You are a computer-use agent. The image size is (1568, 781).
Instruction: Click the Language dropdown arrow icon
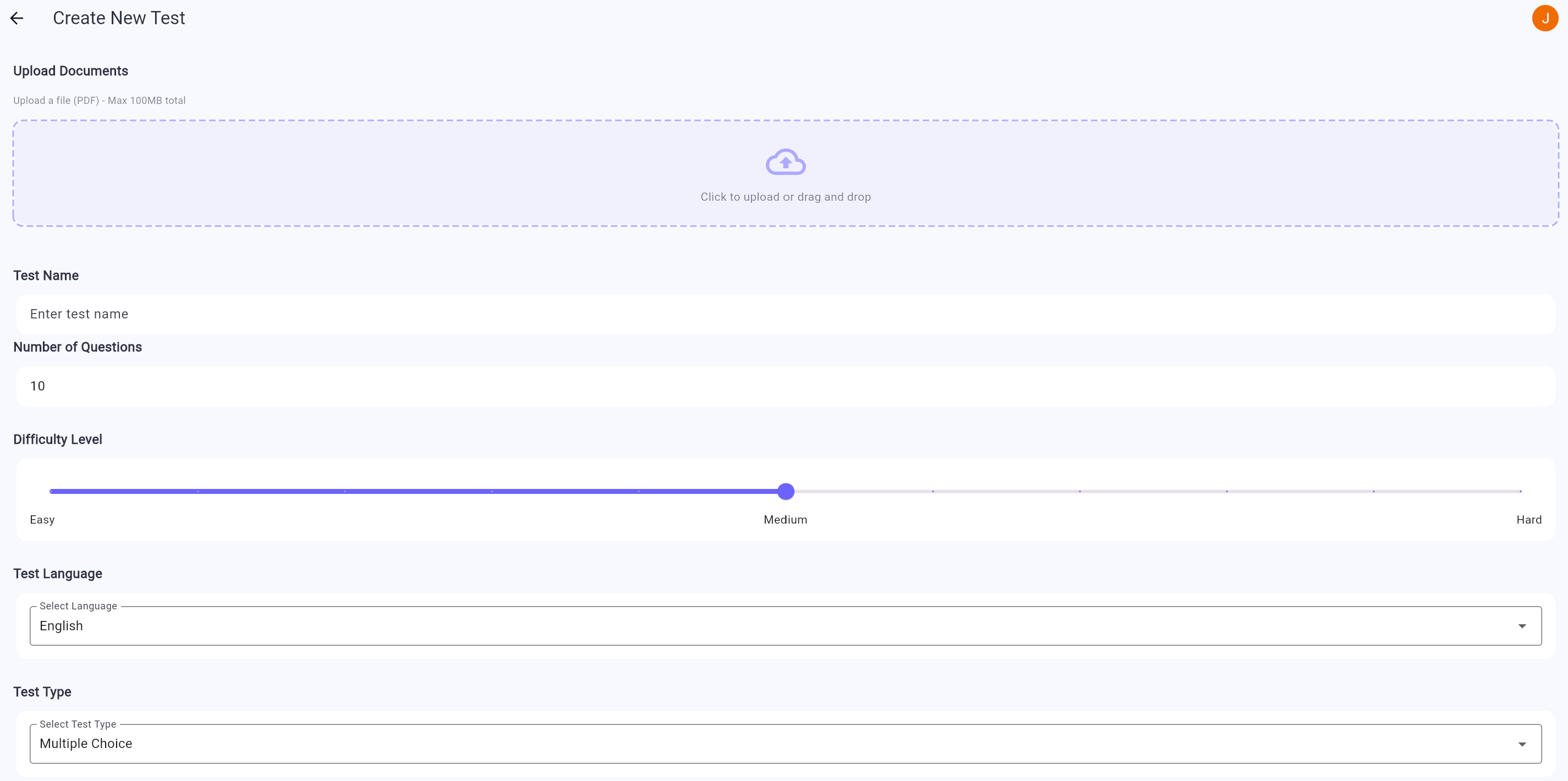click(1522, 626)
